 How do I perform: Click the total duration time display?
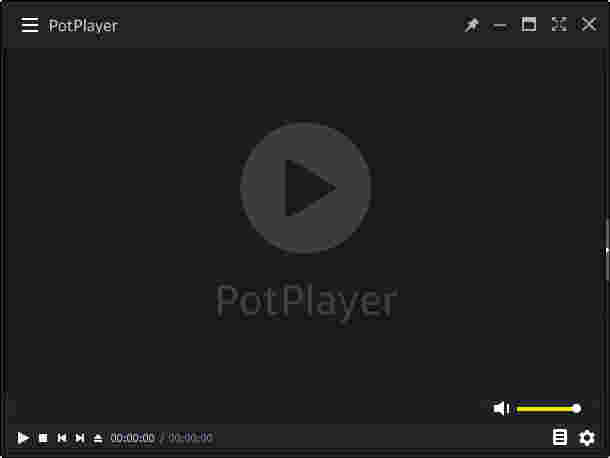190,438
